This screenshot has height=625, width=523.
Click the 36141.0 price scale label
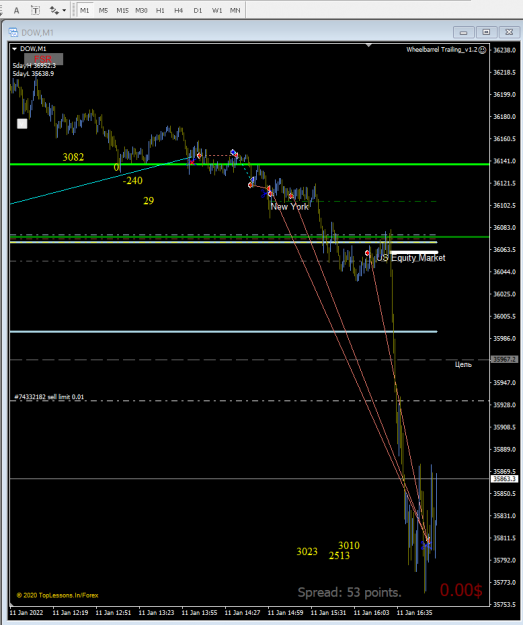click(x=505, y=161)
